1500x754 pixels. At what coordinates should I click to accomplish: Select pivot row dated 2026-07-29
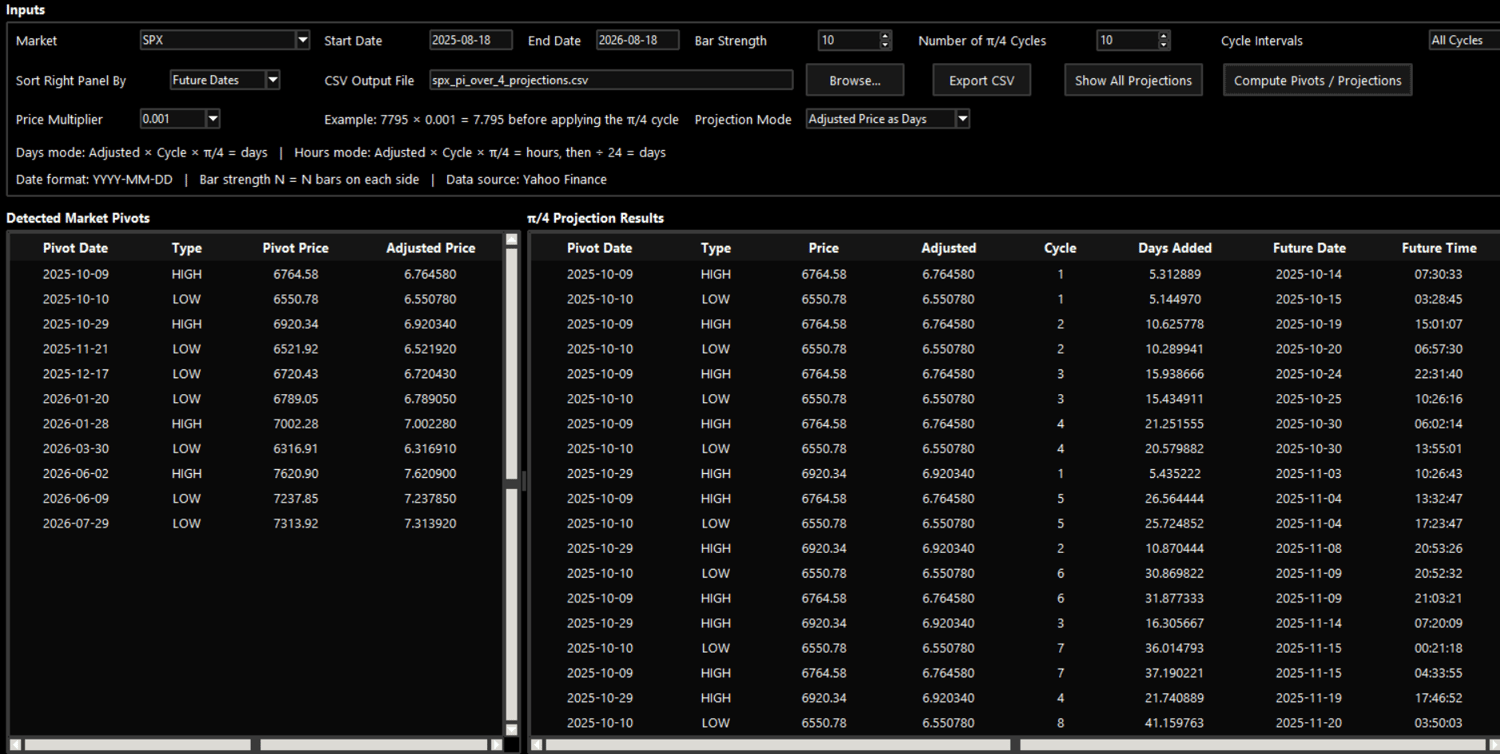(256, 524)
